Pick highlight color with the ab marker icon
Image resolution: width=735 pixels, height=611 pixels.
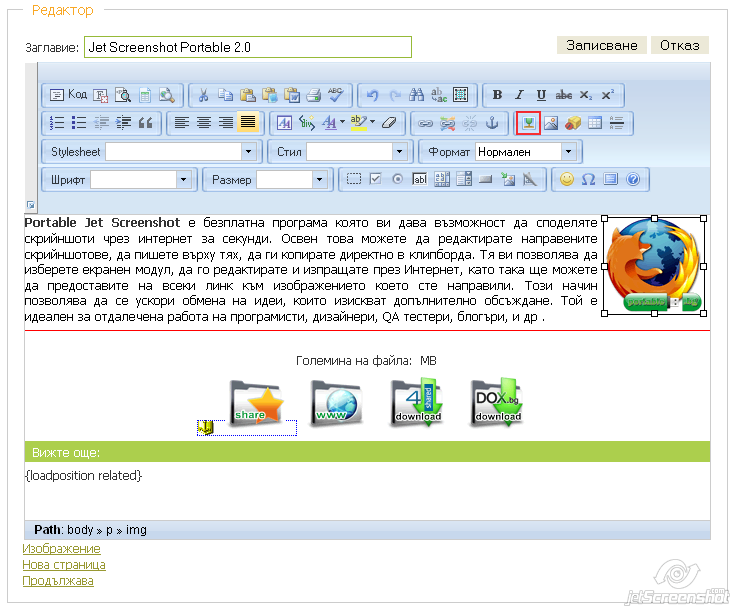[x=359, y=123]
